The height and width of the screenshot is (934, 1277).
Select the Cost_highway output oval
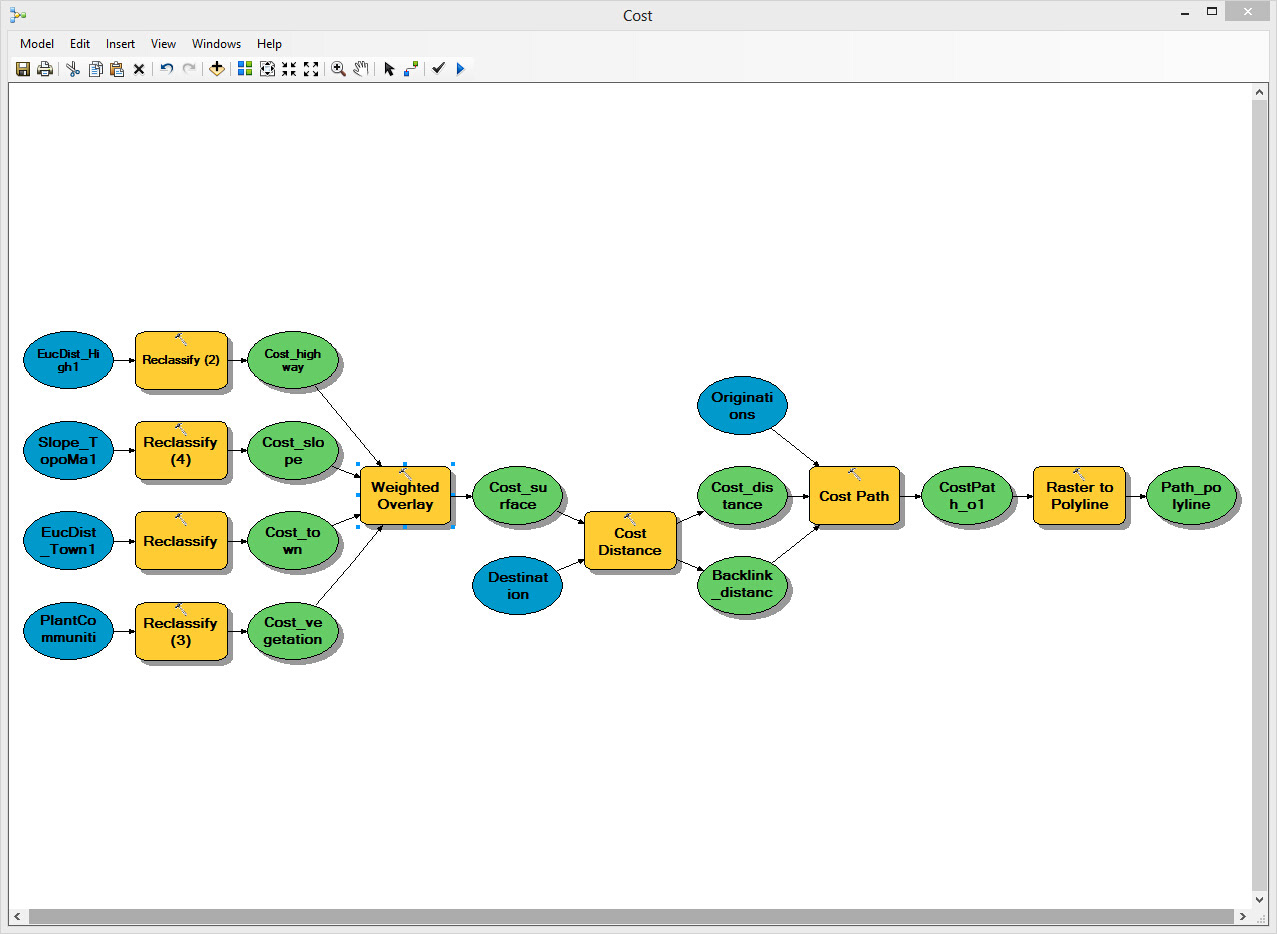pyautogui.click(x=292, y=360)
